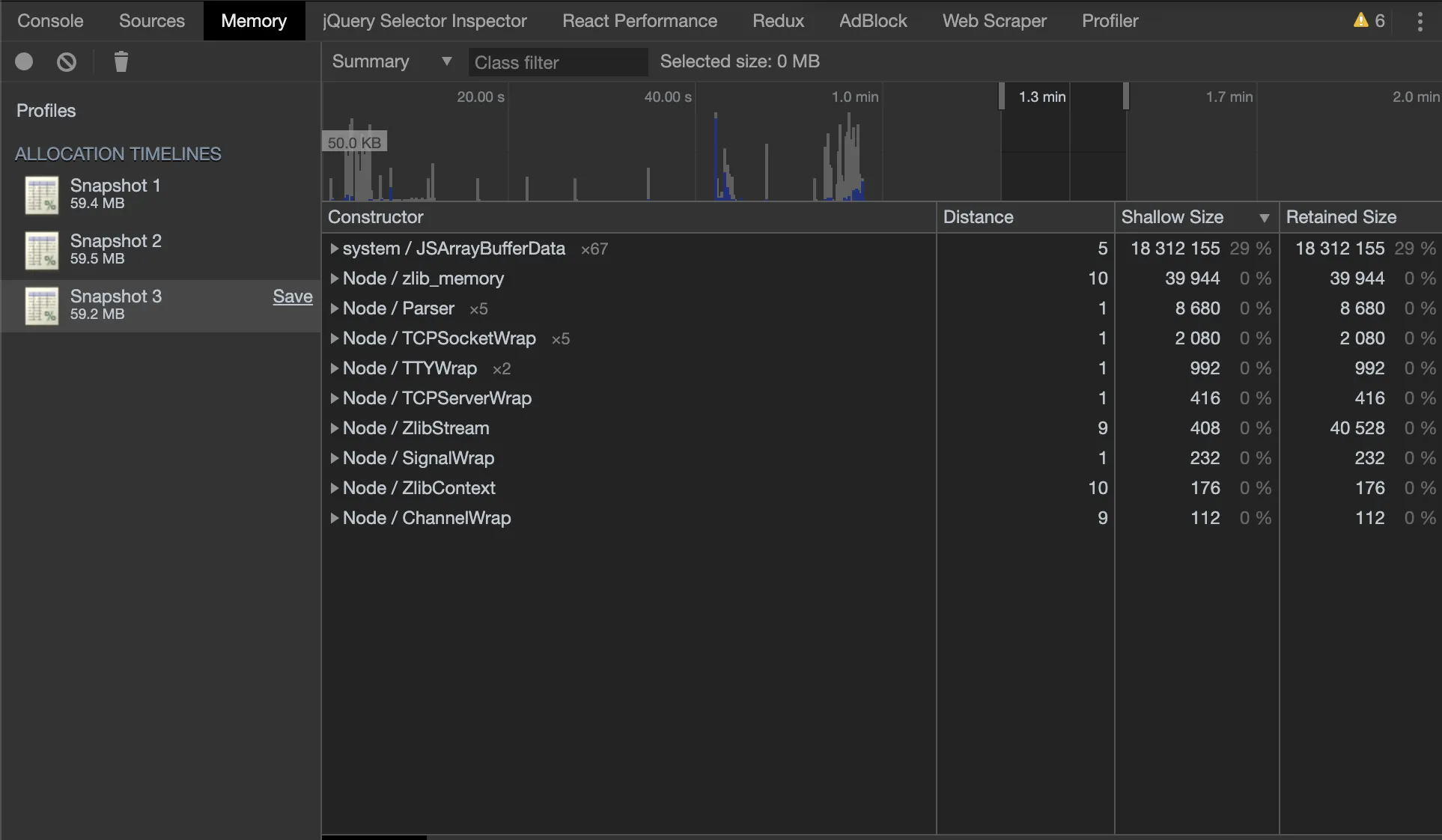Expand Node / zlib_memory row

click(x=334, y=279)
